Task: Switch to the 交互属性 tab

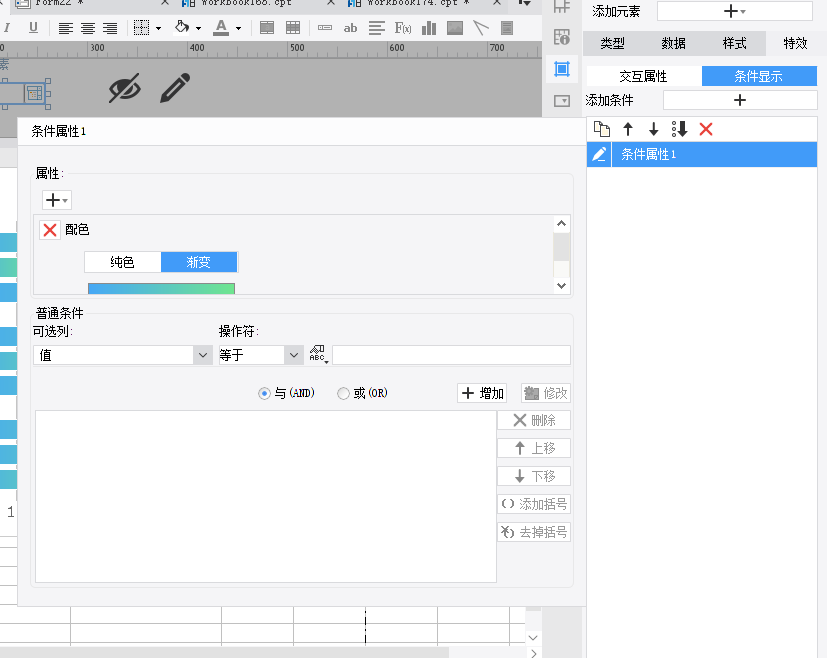Action: point(643,76)
